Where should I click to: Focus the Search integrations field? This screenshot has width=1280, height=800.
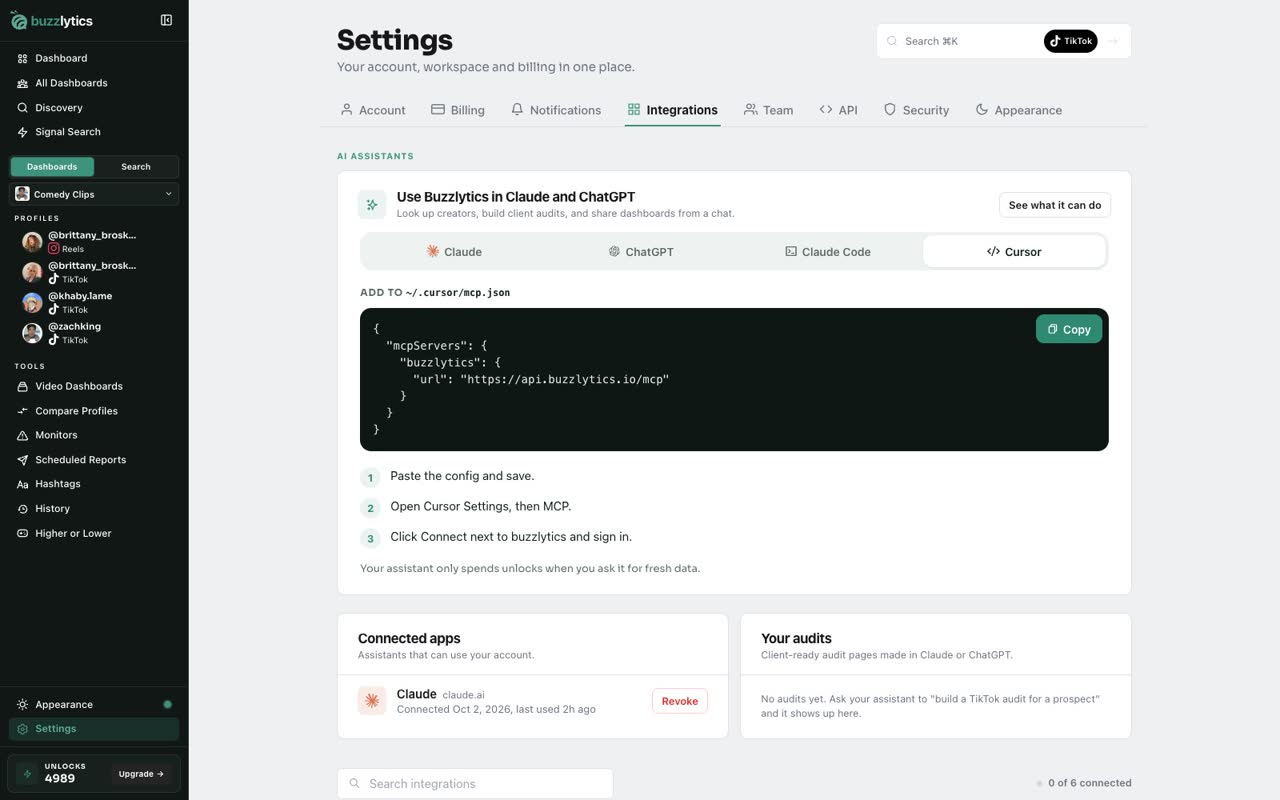(475, 784)
